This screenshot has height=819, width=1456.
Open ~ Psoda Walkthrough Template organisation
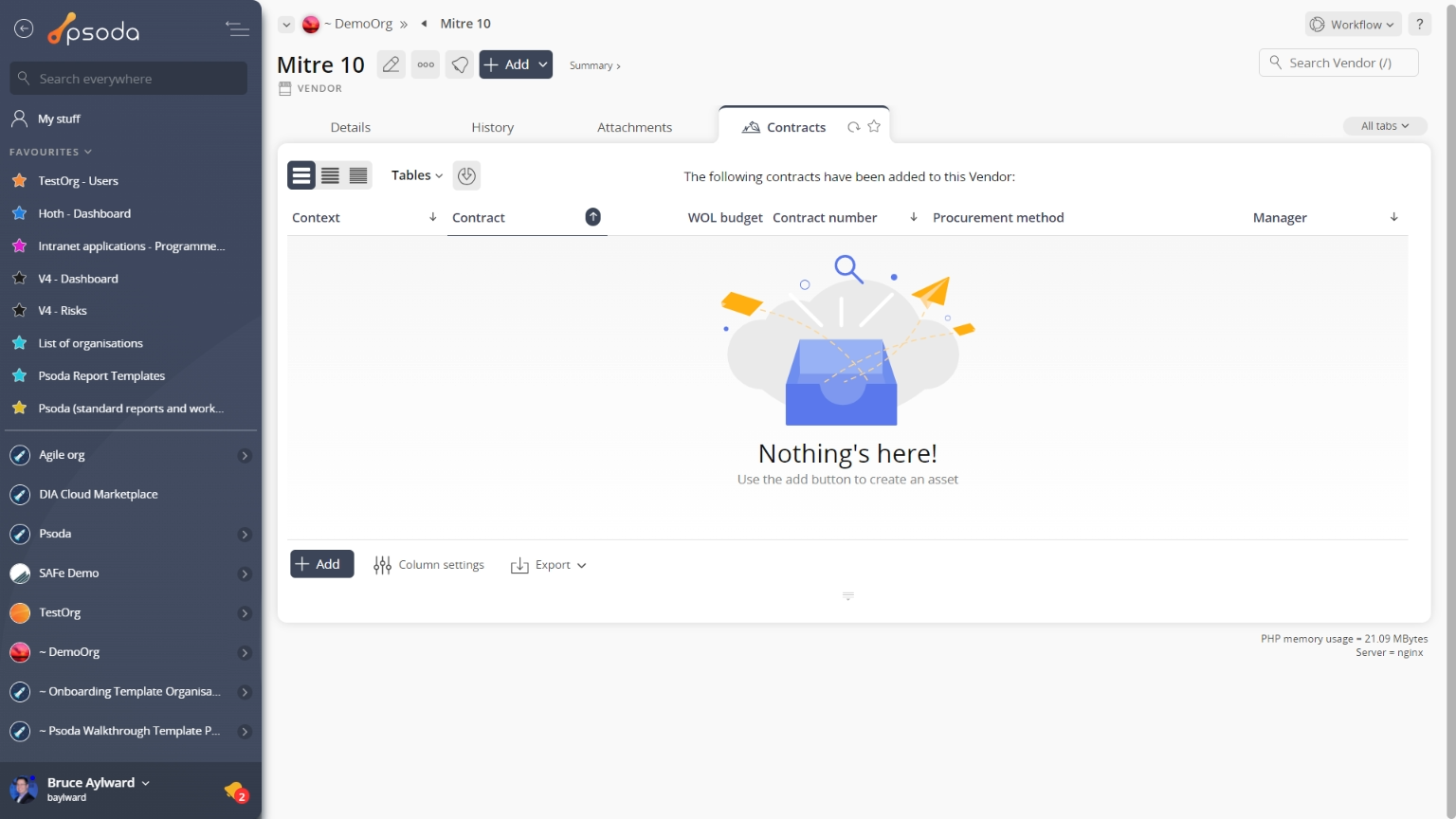pyautogui.click(x=130, y=732)
